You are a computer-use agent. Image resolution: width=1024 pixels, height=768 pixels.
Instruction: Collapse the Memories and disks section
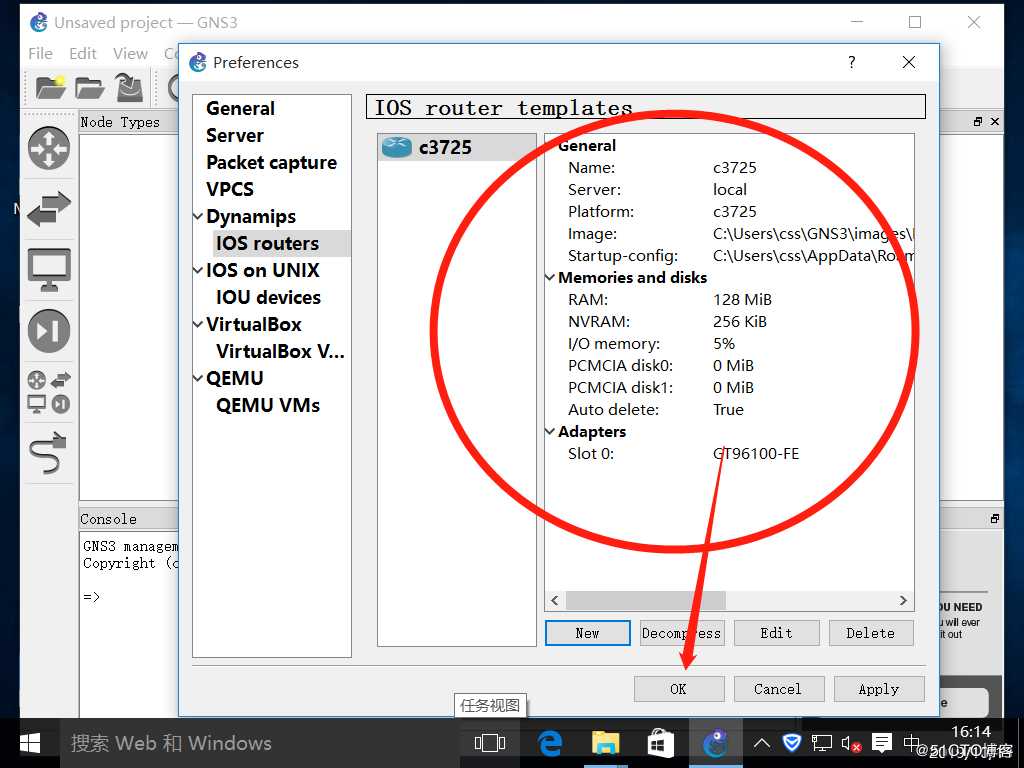point(550,278)
